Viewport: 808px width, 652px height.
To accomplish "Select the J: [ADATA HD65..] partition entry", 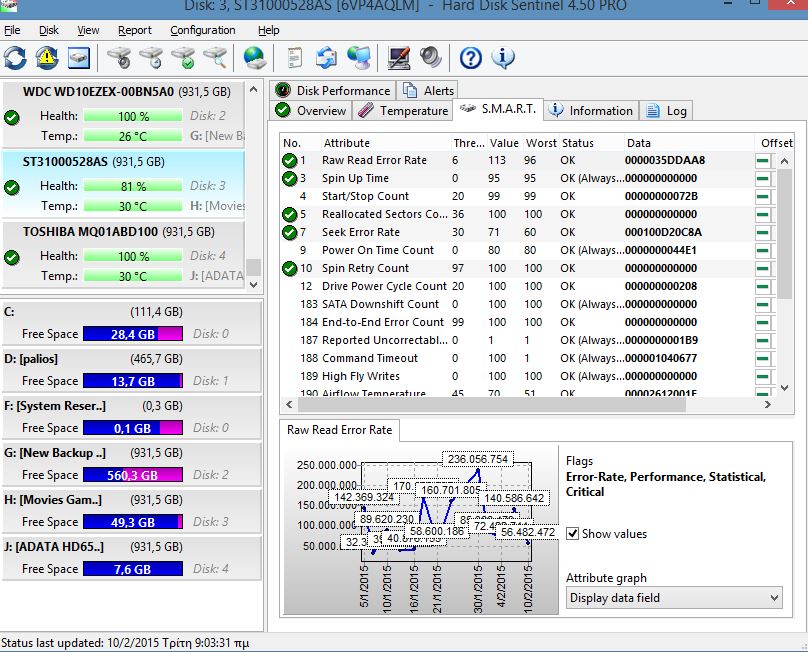I will tap(131, 558).
